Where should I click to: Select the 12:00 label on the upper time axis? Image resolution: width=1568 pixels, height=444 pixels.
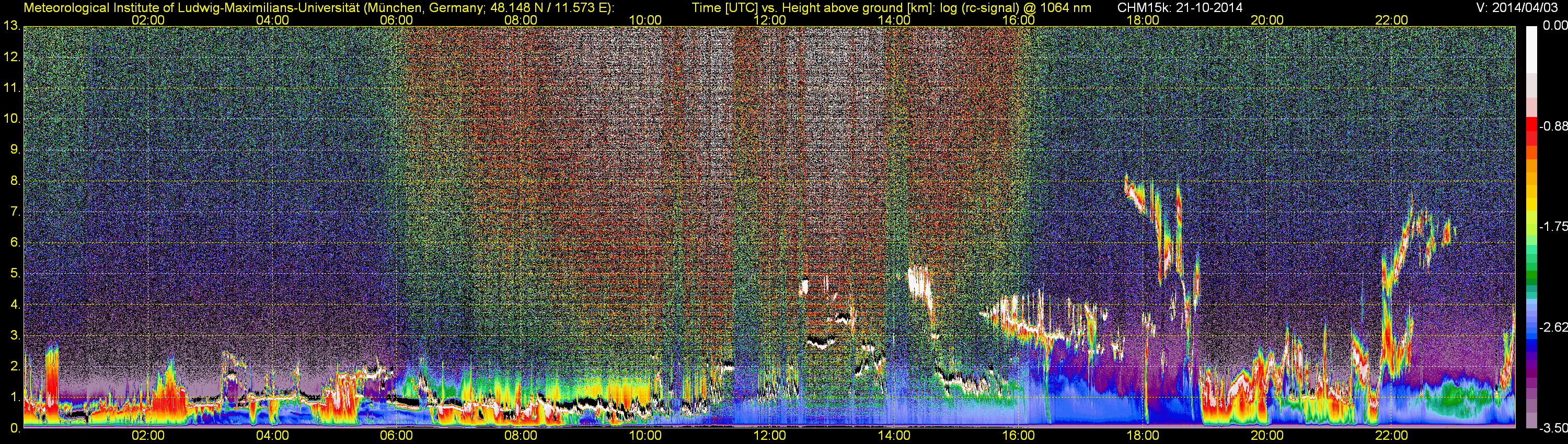pos(769,20)
